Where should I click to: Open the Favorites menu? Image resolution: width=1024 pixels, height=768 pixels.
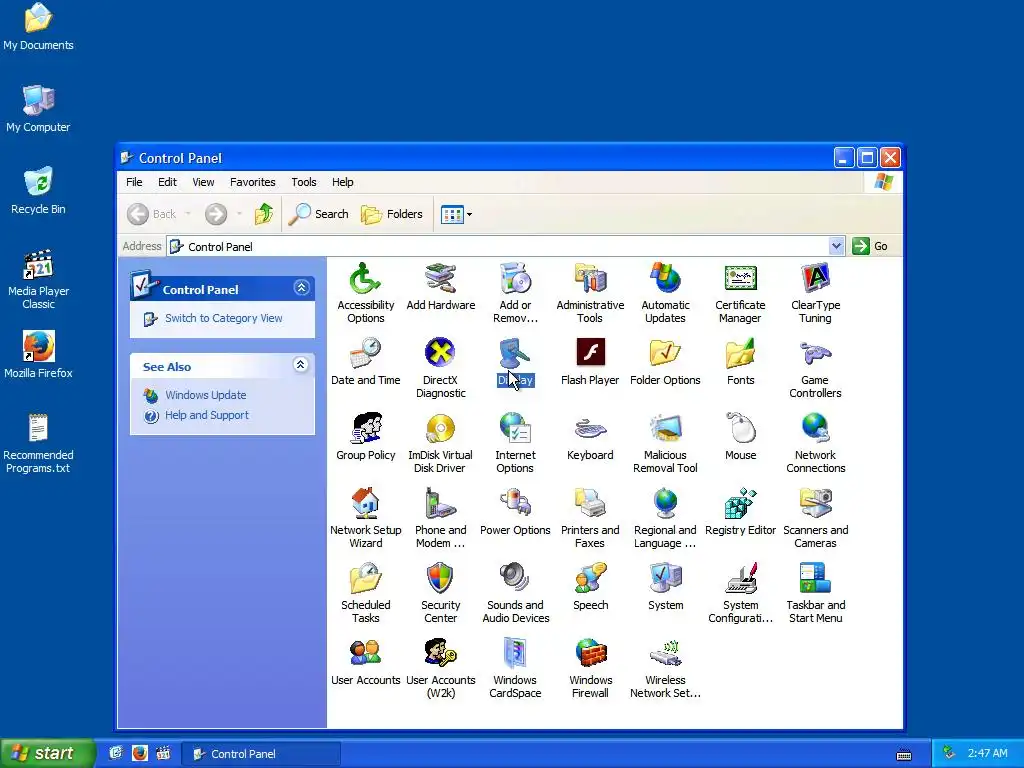(x=252, y=182)
